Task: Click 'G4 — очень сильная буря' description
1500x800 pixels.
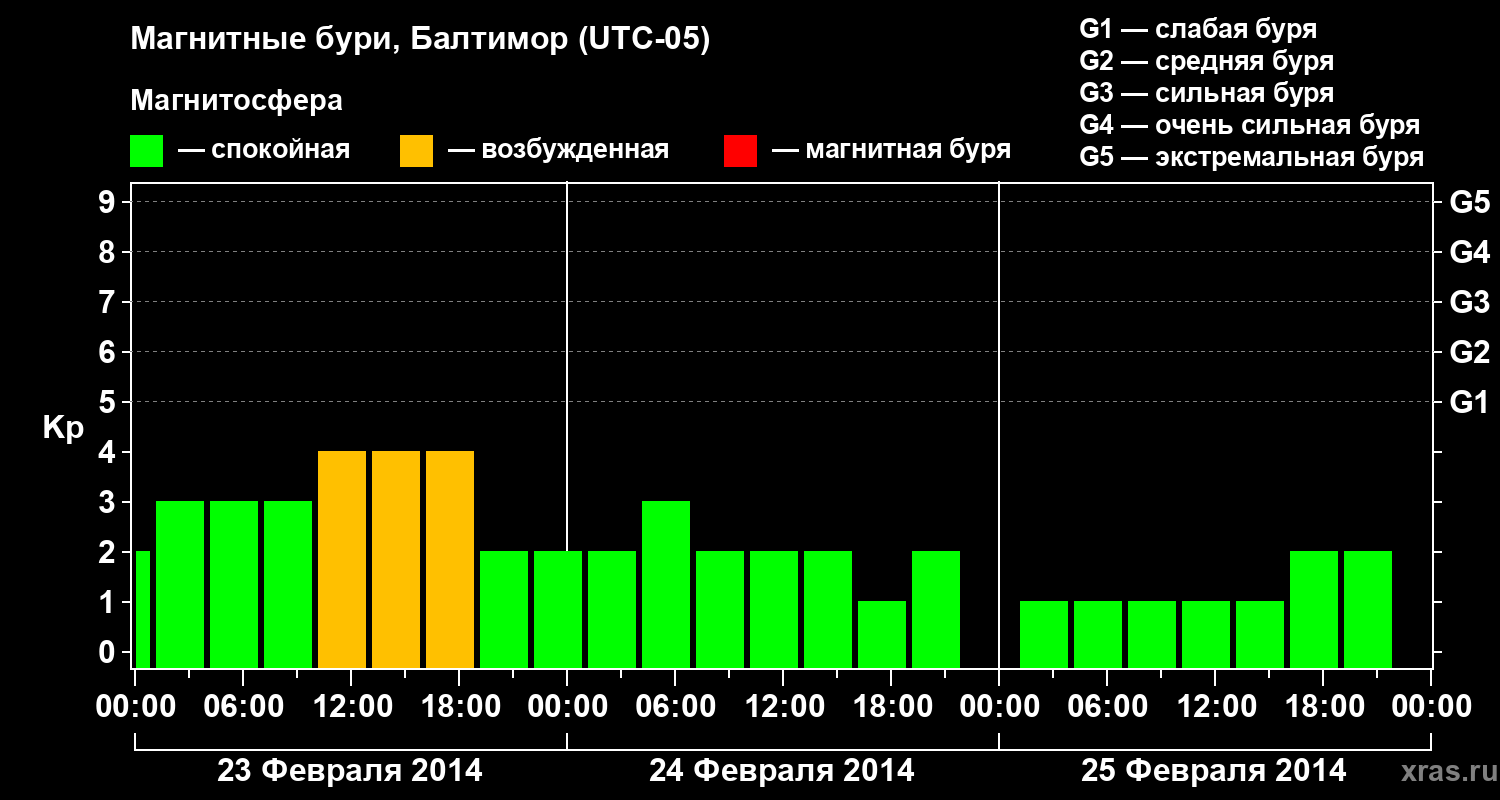Action: click(x=1250, y=125)
